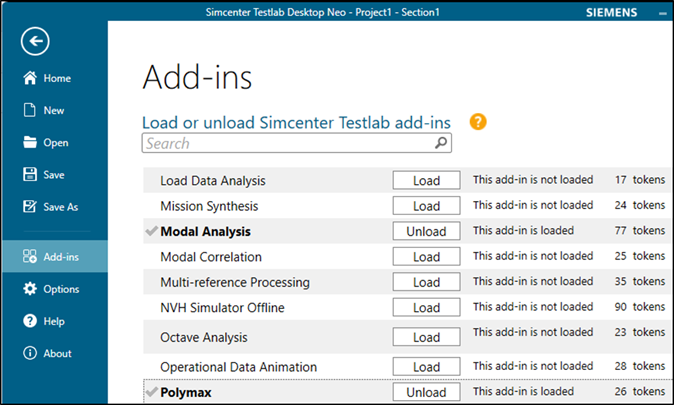This screenshot has width=674, height=405.
Task: Load the Load Data Analysis add-in
Action: [426, 180]
